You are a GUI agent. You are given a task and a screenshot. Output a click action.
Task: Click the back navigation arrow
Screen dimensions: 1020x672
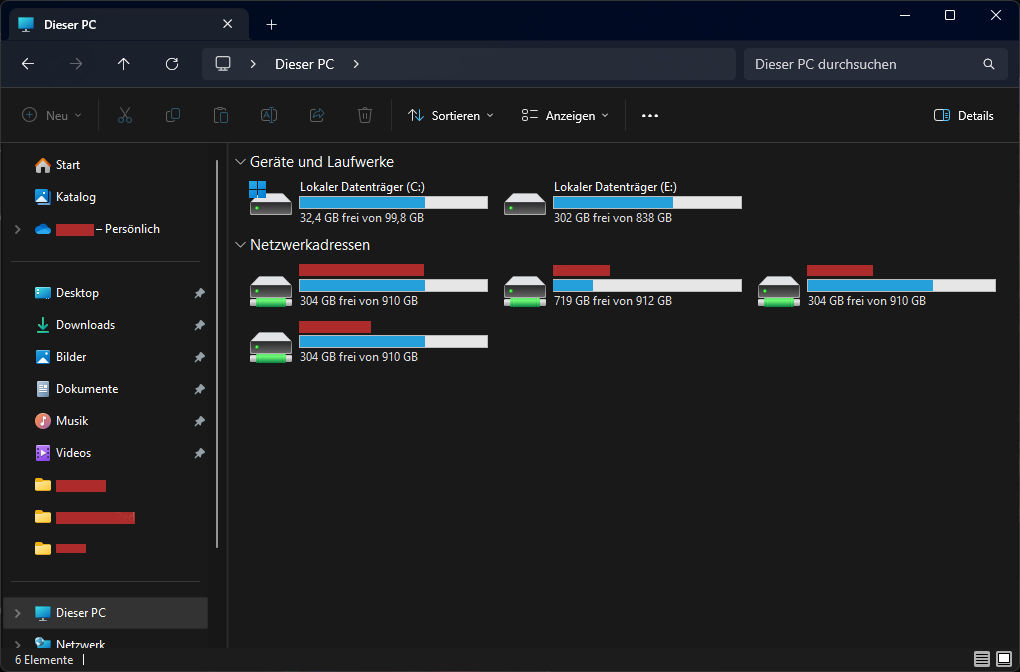pyautogui.click(x=28, y=64)
